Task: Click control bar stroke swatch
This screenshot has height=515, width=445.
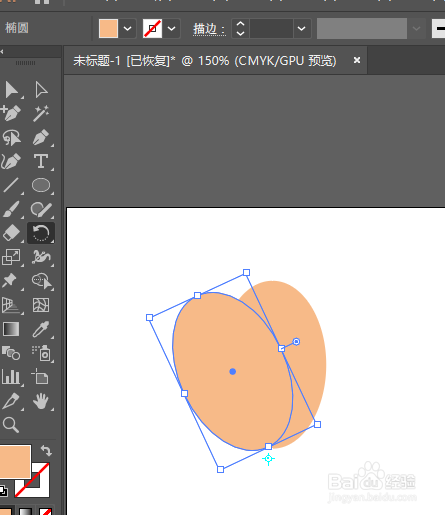Action: [x=152, y=28]
